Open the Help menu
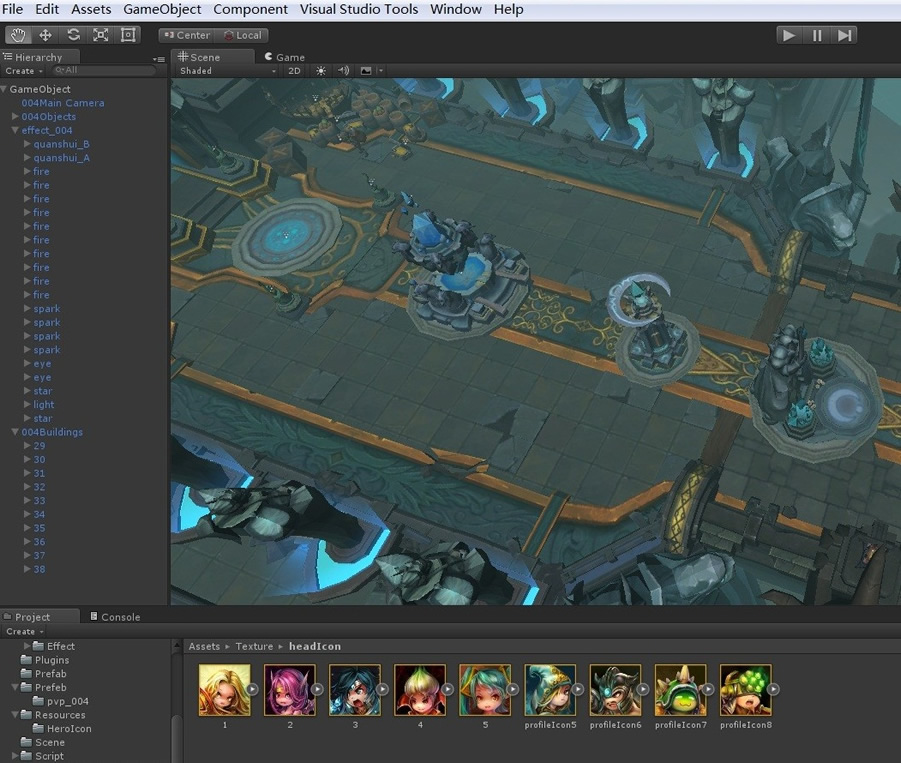 [x=509, y=9]
